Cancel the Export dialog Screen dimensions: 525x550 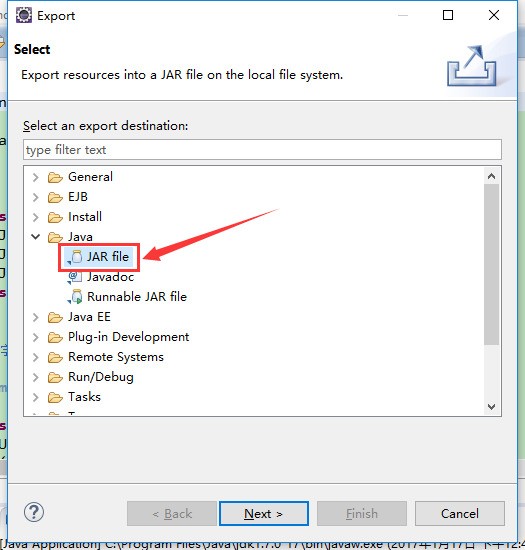pyautogui.click(x=459, y=514)
